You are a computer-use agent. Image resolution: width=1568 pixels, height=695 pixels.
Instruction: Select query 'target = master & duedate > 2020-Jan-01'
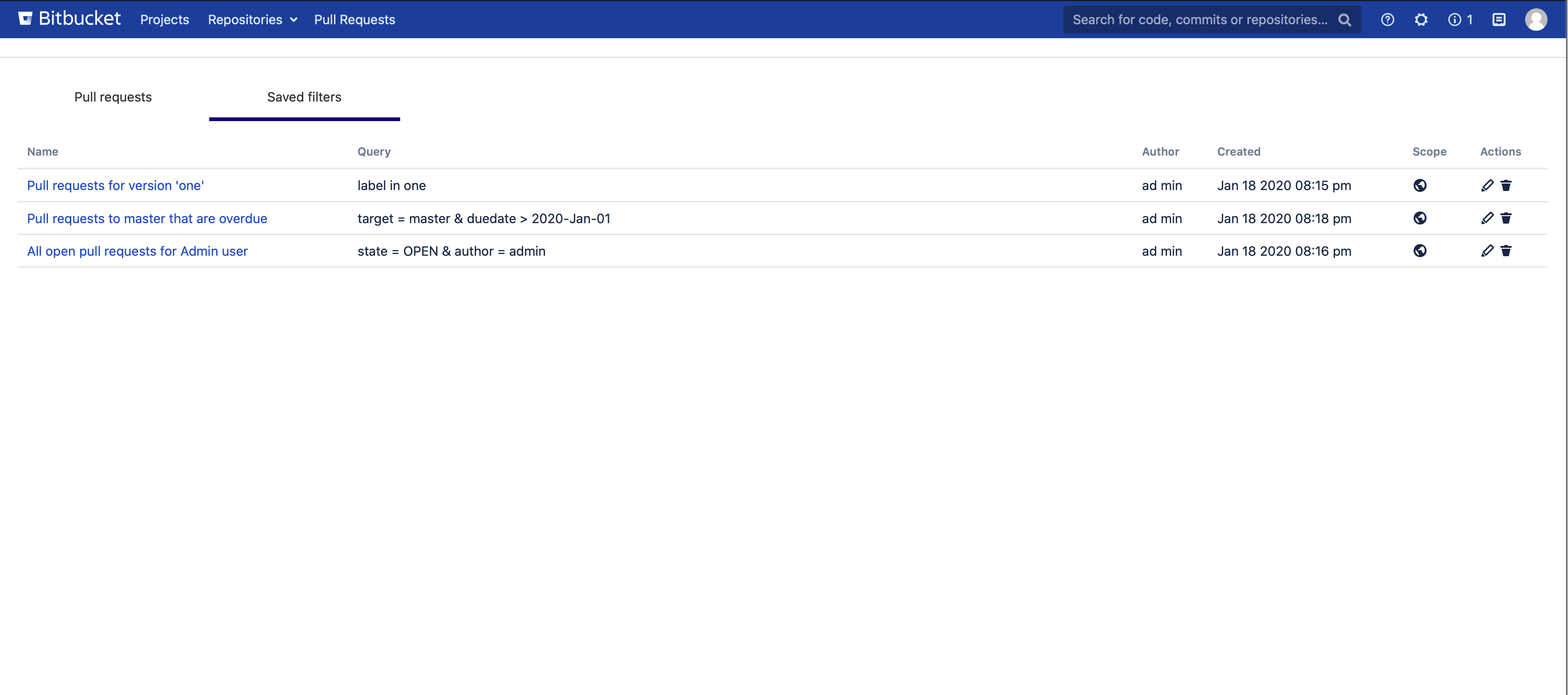(x=484, y=218)
